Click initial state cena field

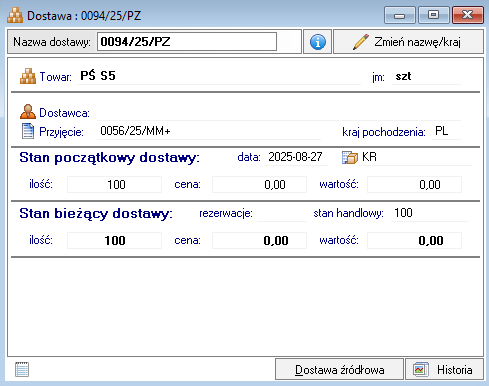[x=259, y=184]
